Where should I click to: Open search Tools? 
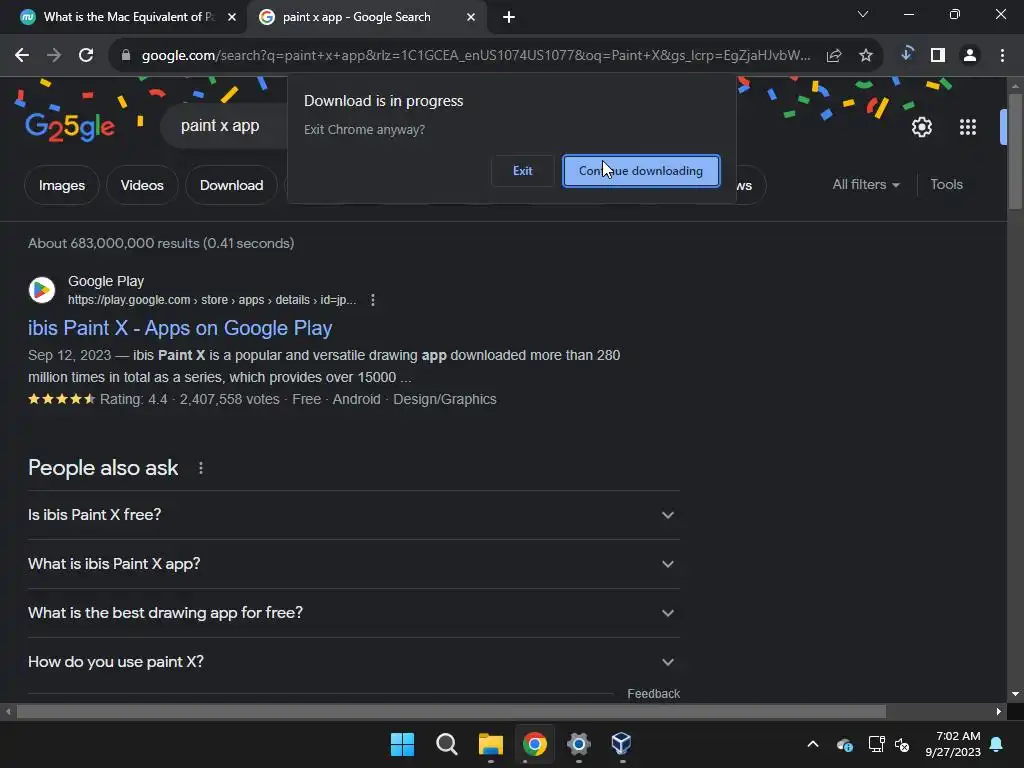(x=946, y=185)
